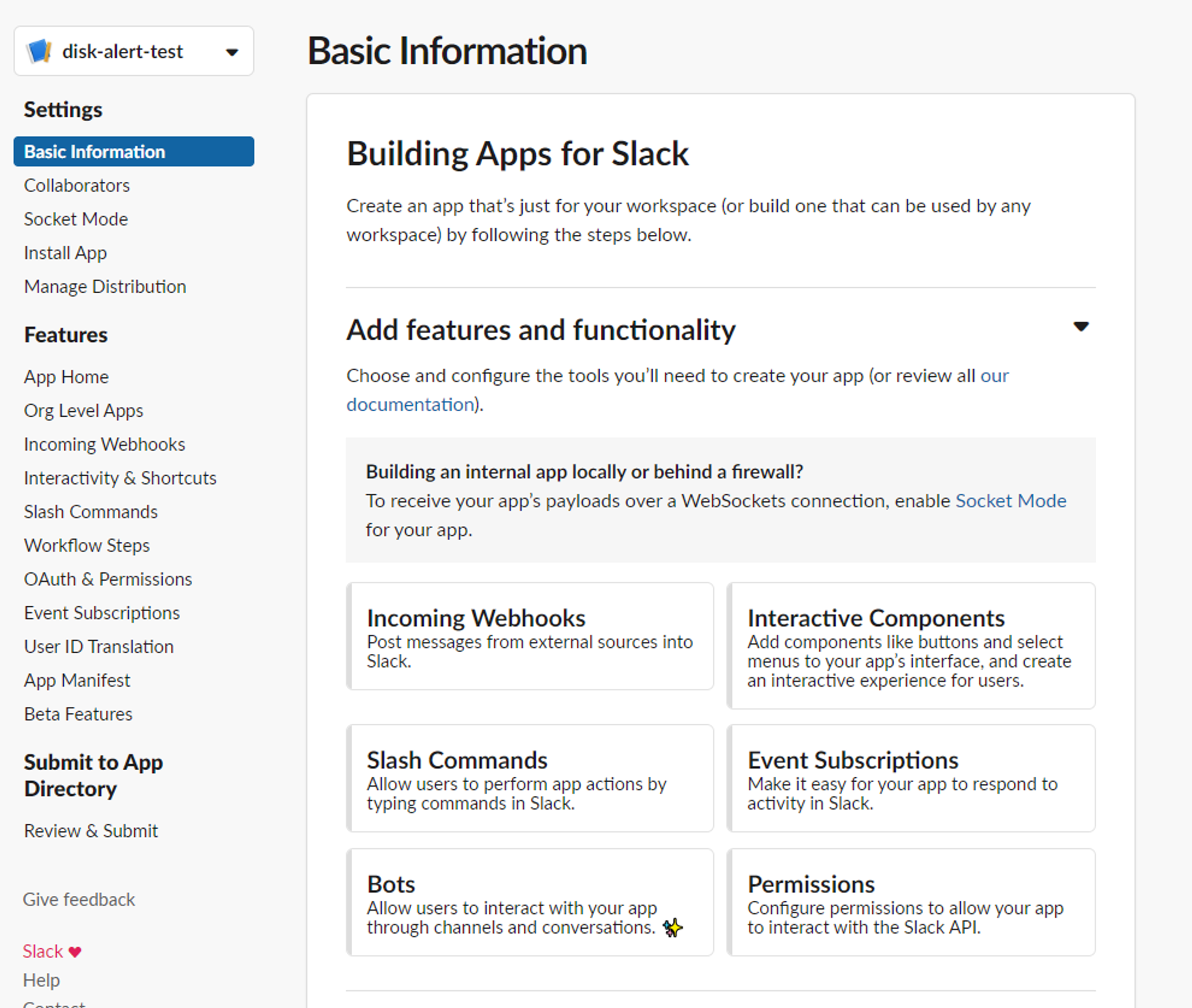Image resolution: width=1192 pixels, height=1008 pixels.
Task: Click the sparkle icon in the Bots card
Action: [673, 928]
